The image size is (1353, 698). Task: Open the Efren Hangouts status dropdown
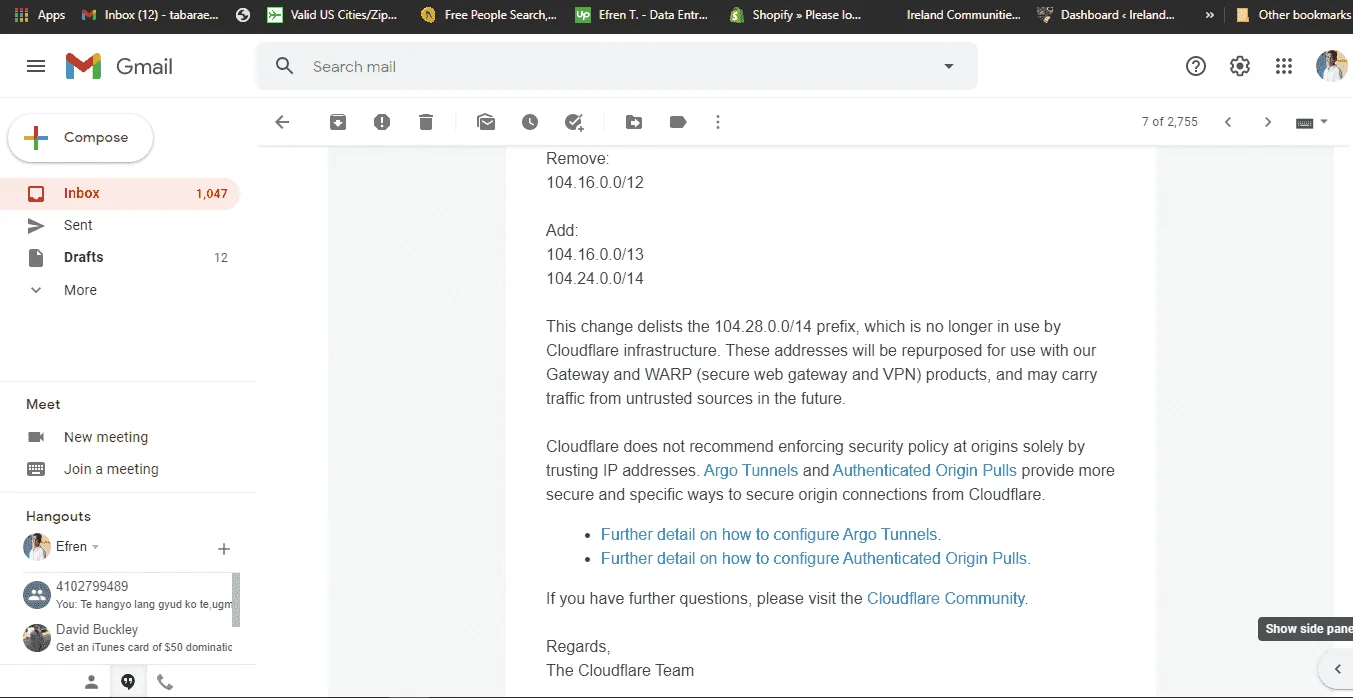(x=96, y=548)
